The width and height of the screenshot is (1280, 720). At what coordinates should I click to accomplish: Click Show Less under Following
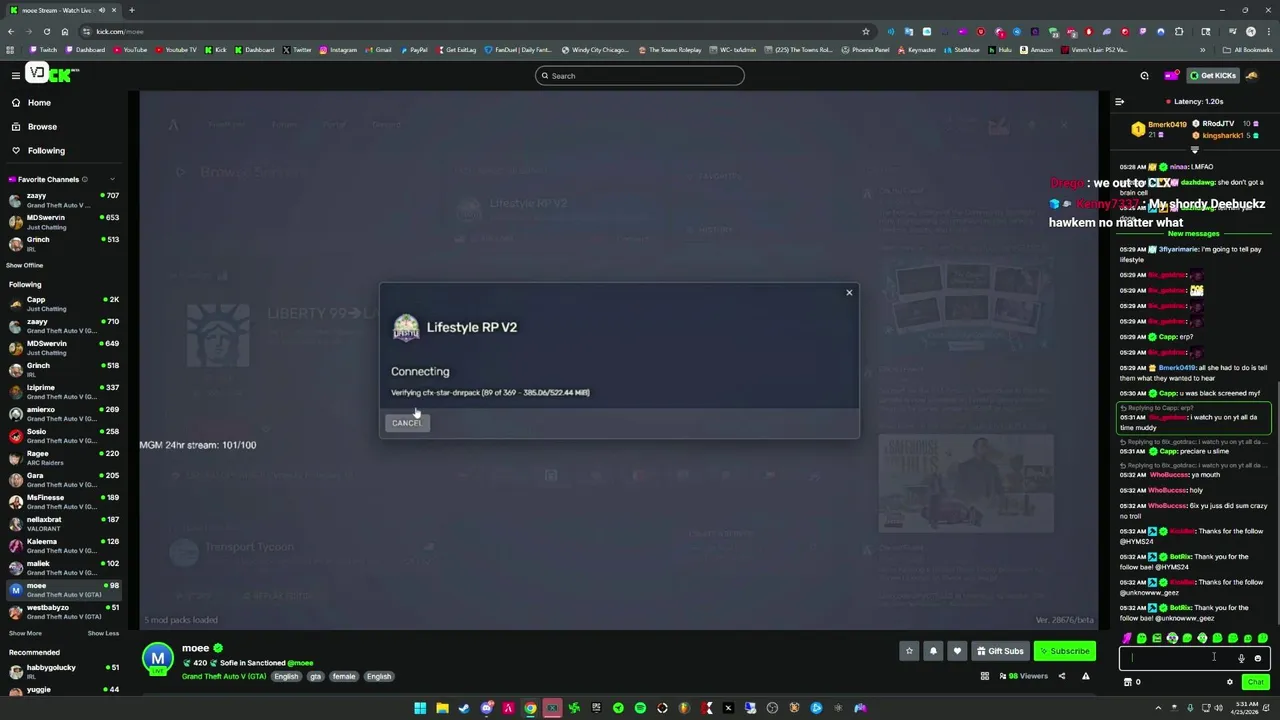pyautogui.click(x=103, y=633)
